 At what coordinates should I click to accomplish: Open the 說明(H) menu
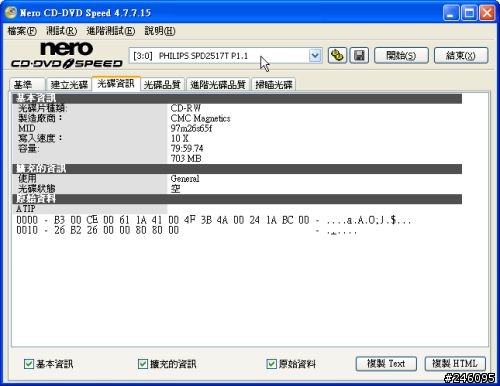click(x=160, y=31)
